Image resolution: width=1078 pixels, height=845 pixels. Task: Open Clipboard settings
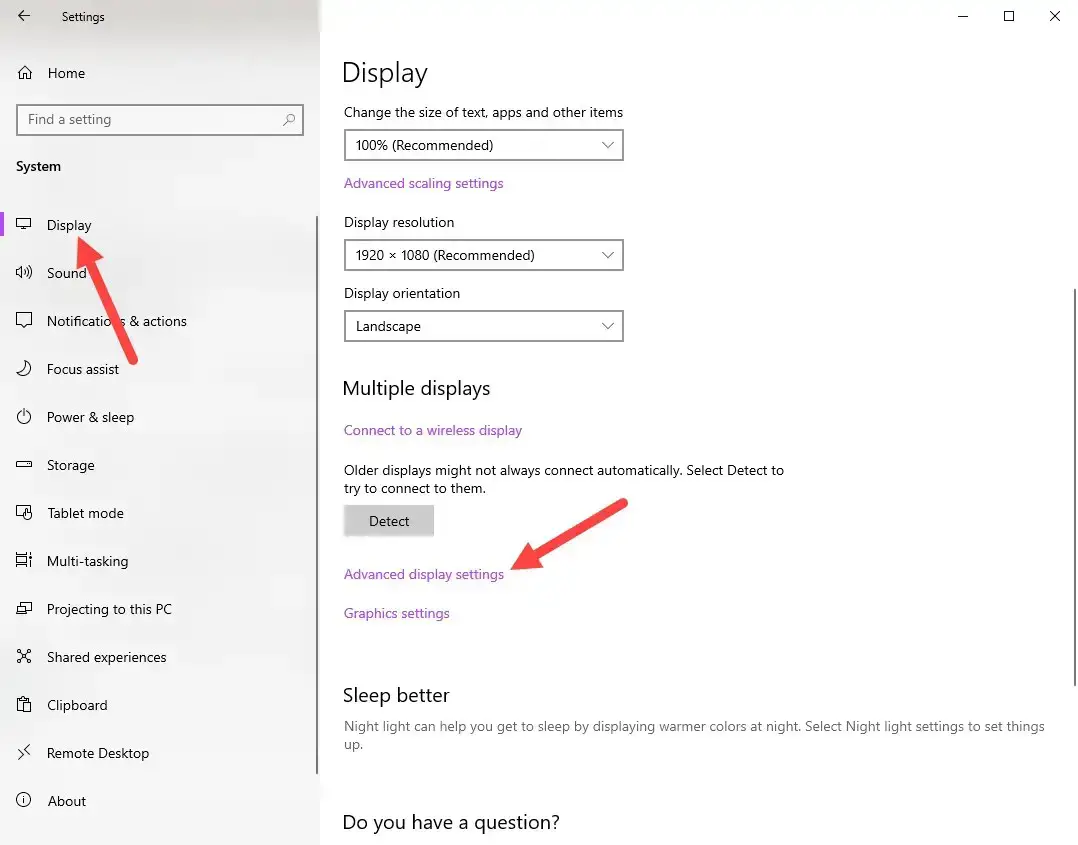(x=77, y=705)
